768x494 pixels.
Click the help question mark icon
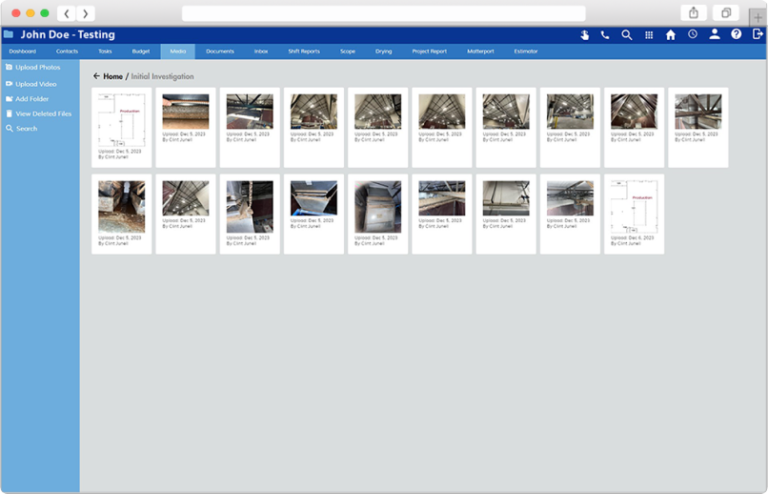(736, 35)
